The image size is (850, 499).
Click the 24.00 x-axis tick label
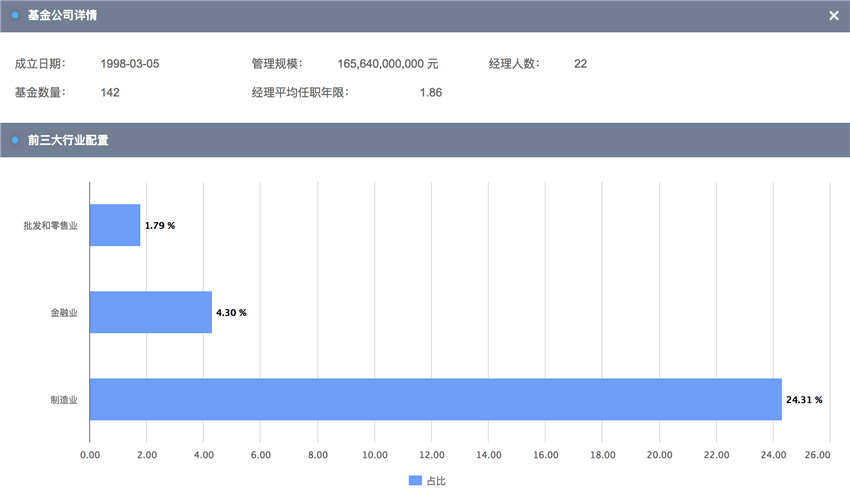tap(774, 455)
